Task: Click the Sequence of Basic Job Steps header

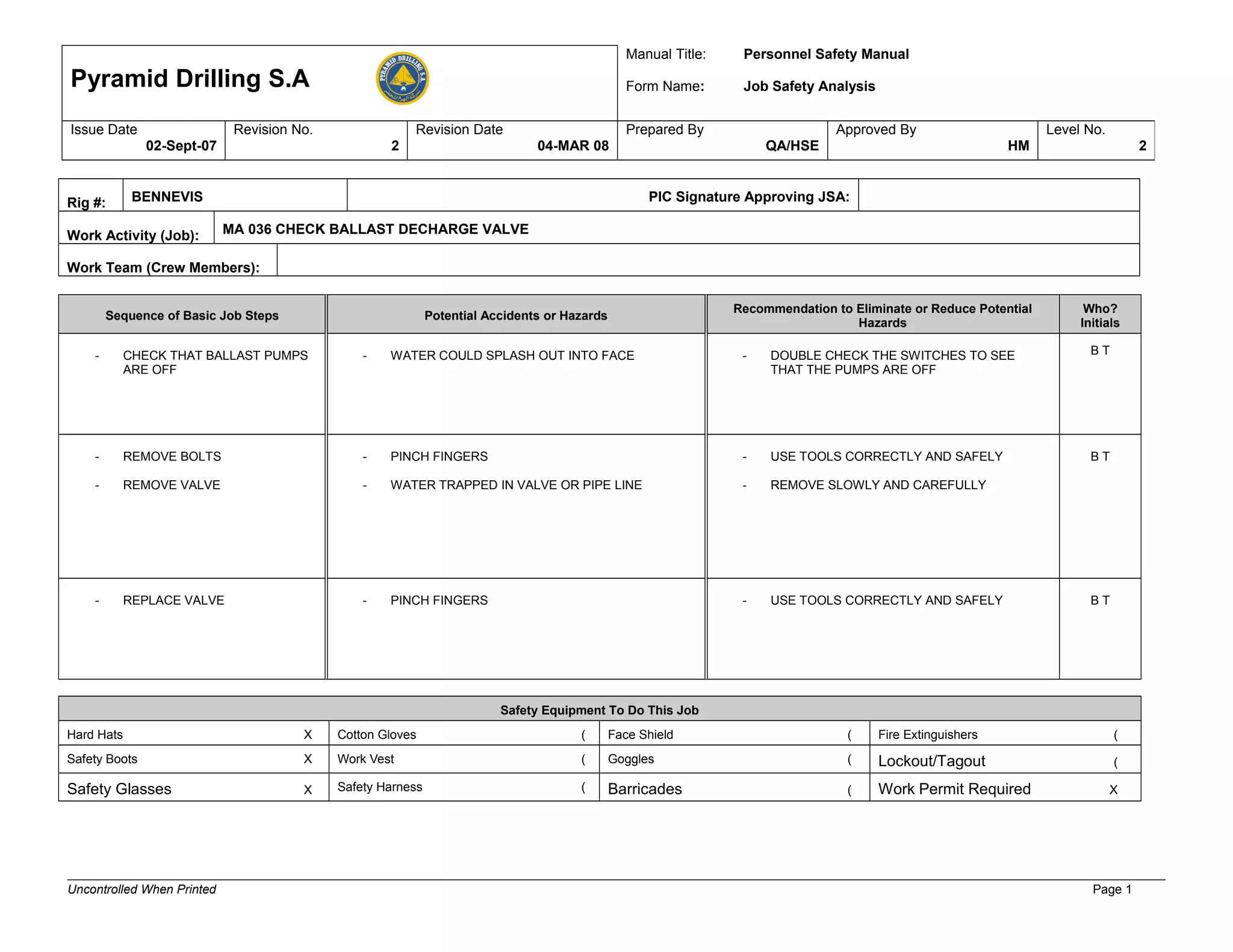Action: click(192, 315)
